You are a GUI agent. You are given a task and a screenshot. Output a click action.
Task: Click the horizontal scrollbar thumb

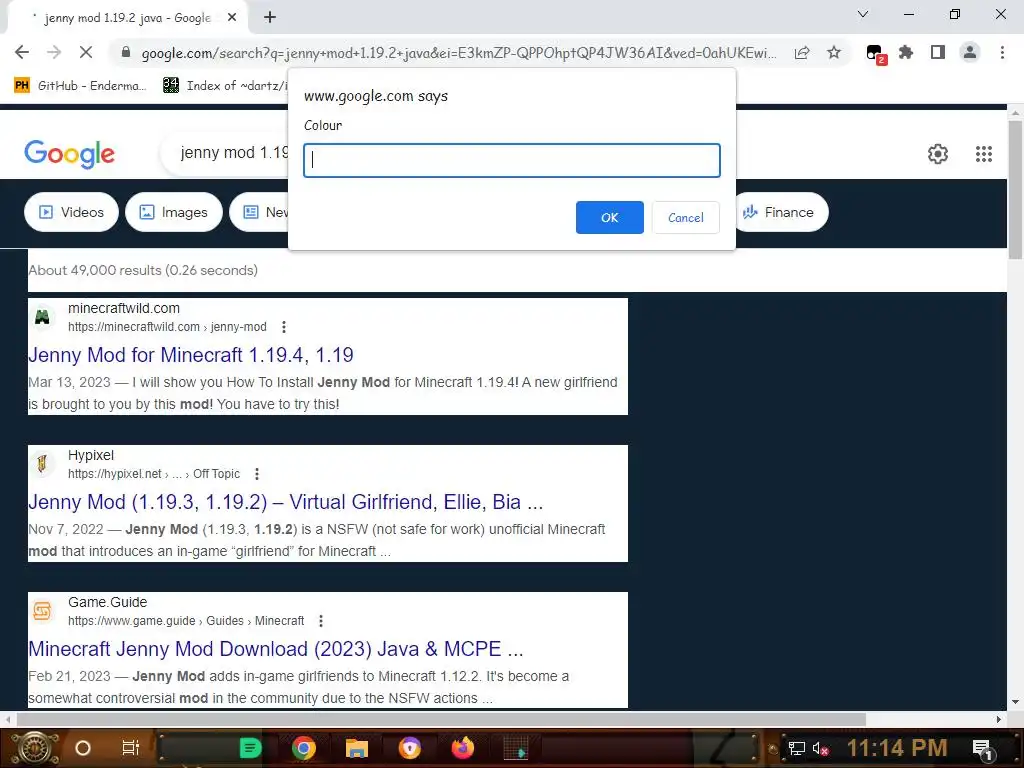(x=441, y=719)
